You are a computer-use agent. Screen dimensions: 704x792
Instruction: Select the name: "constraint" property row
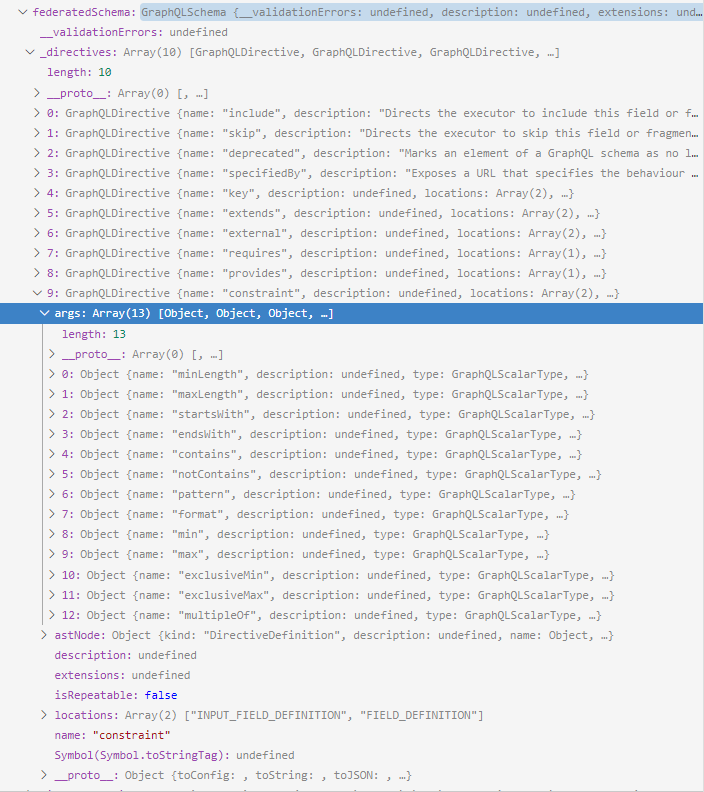(352, 735)
